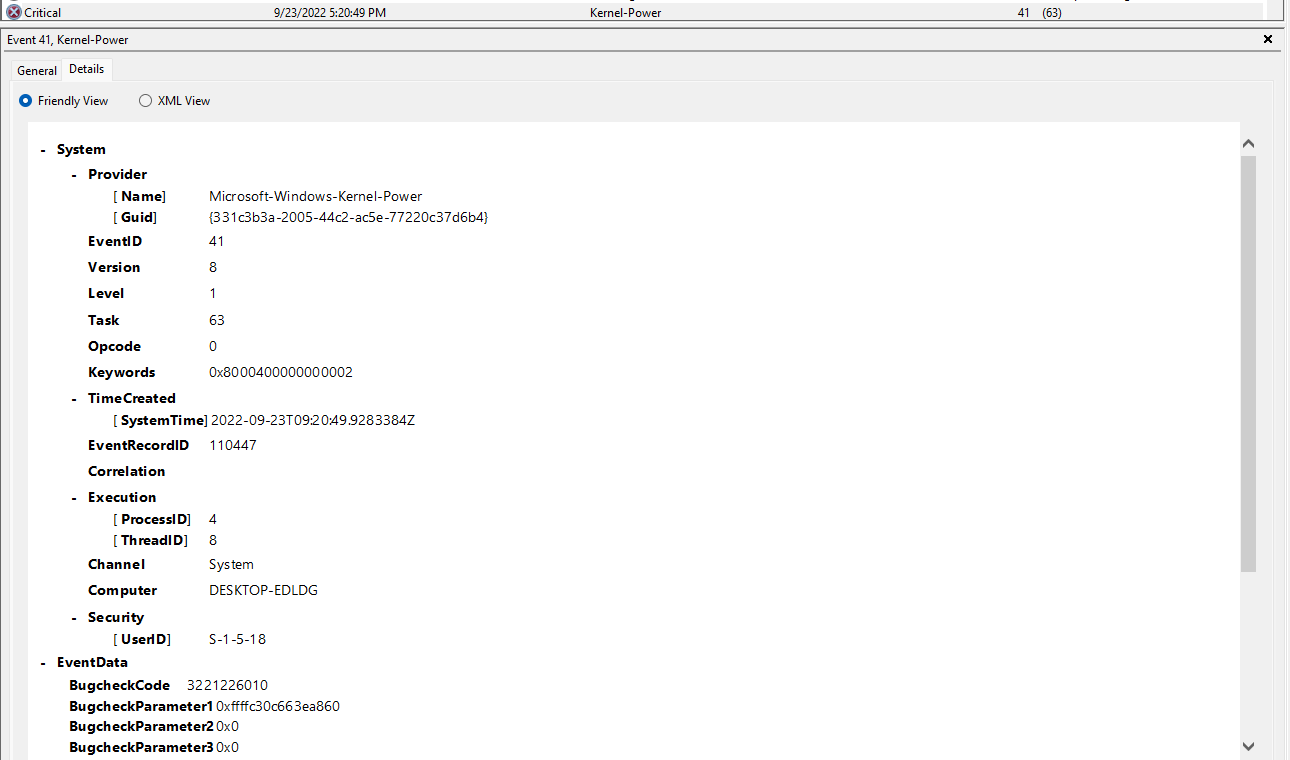
Task: Click the EventID label
Action: pos(115,242)
